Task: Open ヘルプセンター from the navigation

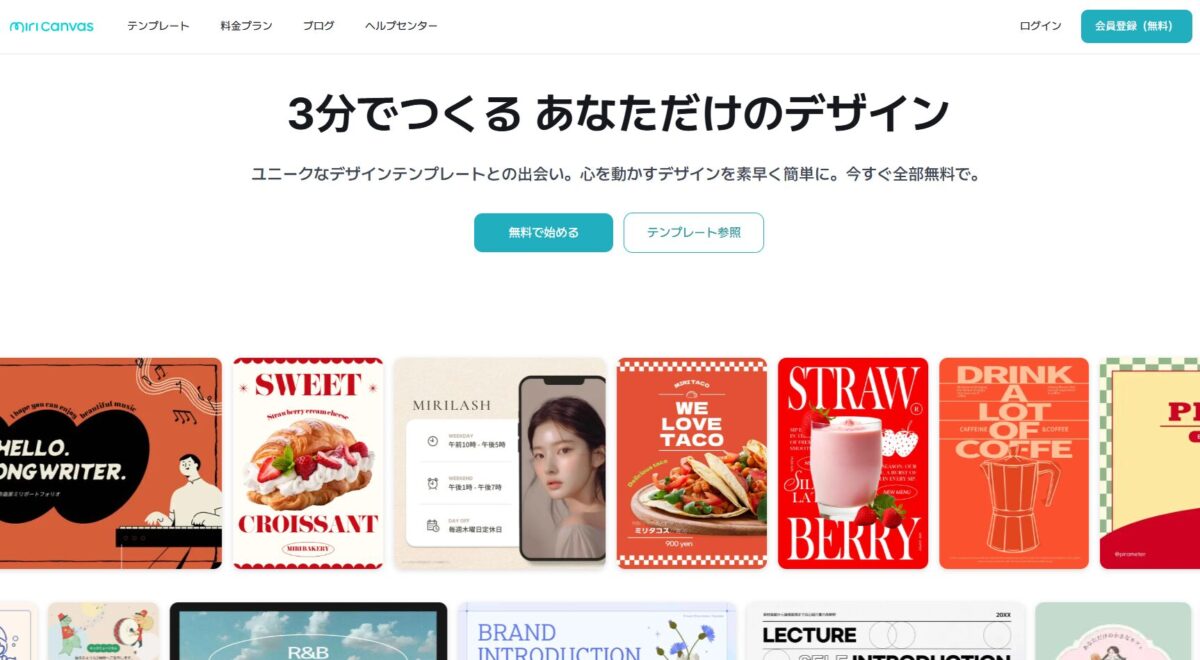Action: pos(401,26)
